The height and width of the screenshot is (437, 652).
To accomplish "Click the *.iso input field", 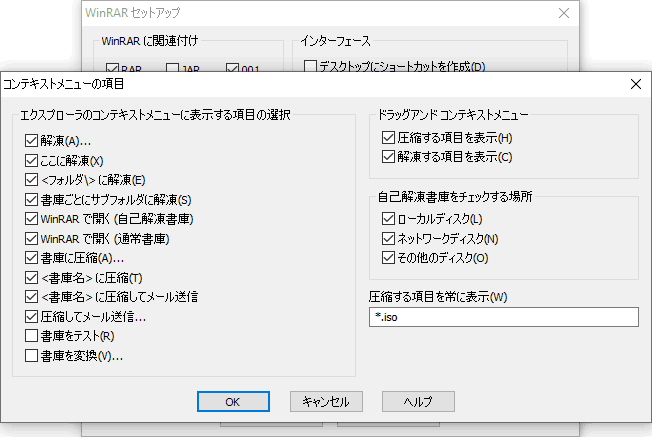I will (x=504, y=317).
